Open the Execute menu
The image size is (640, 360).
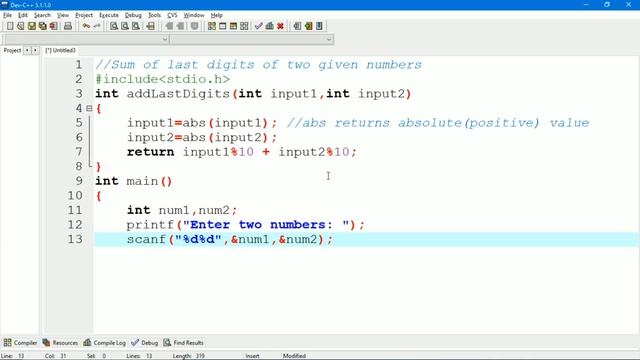click(109, 15)
